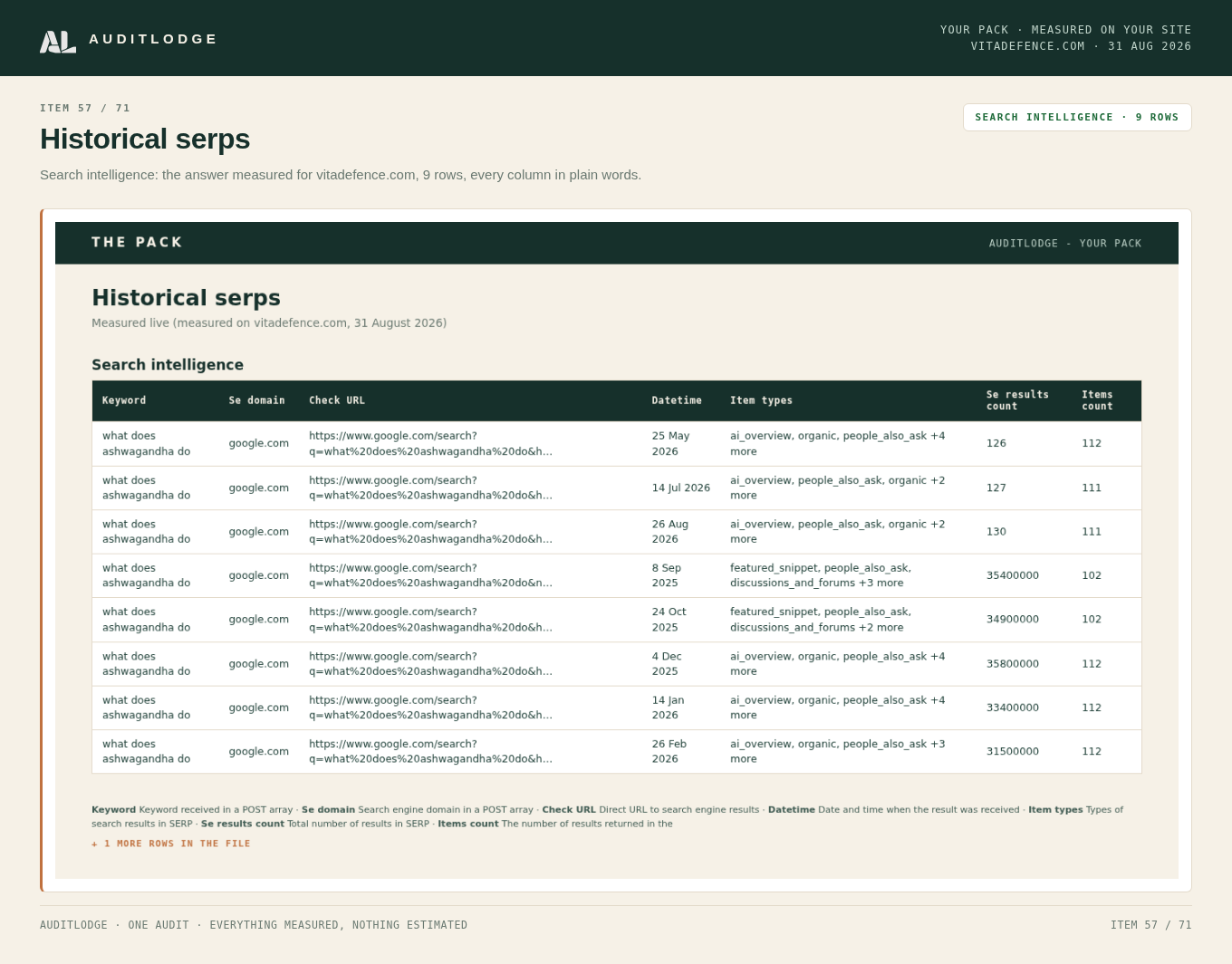The height and width of the screenshot is (964, 1232).
Task: Click the Item types cell in the 26 Feb 2026 row
Action: [838, 752]
